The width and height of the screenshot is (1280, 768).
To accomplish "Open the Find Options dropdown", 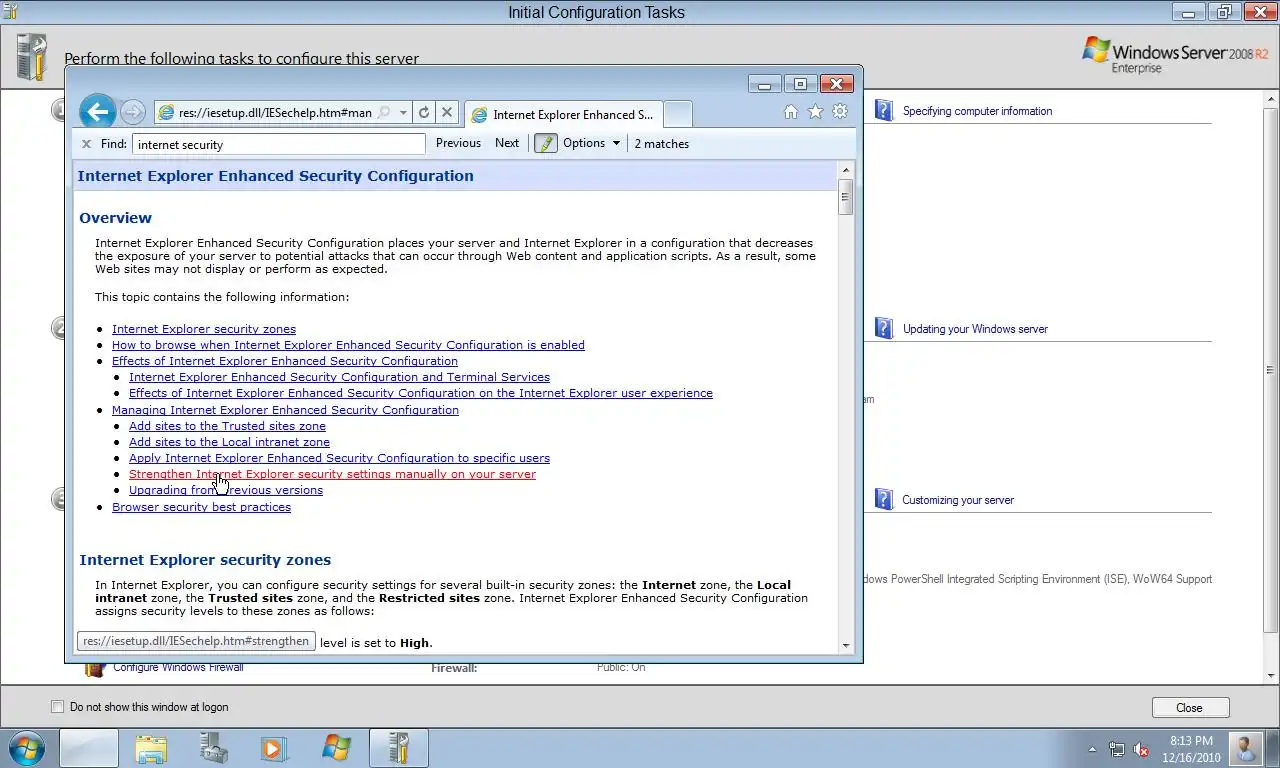I will click(591, 143).
